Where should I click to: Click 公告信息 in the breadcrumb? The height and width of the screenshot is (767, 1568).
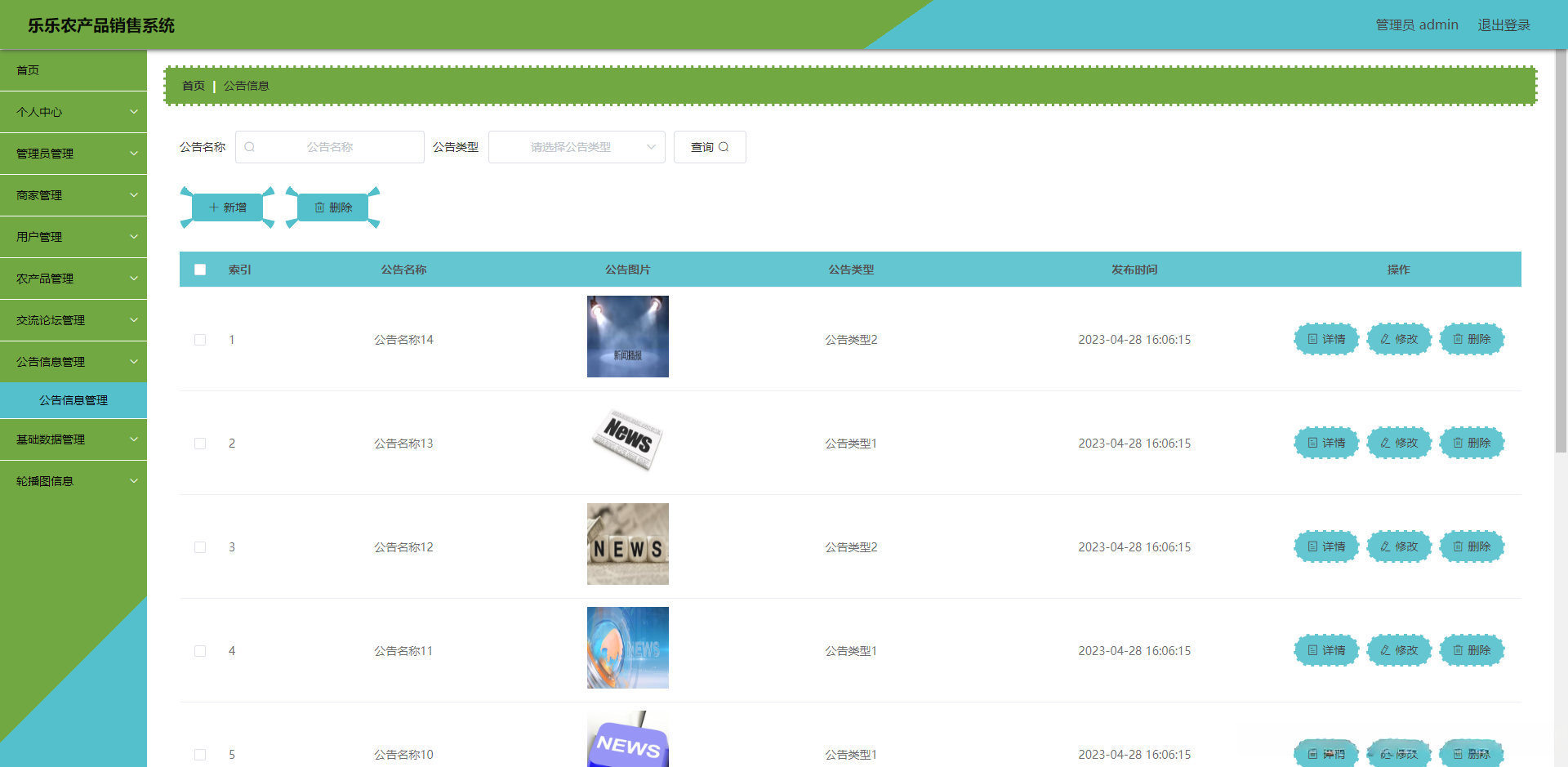(x=246, y=86)
